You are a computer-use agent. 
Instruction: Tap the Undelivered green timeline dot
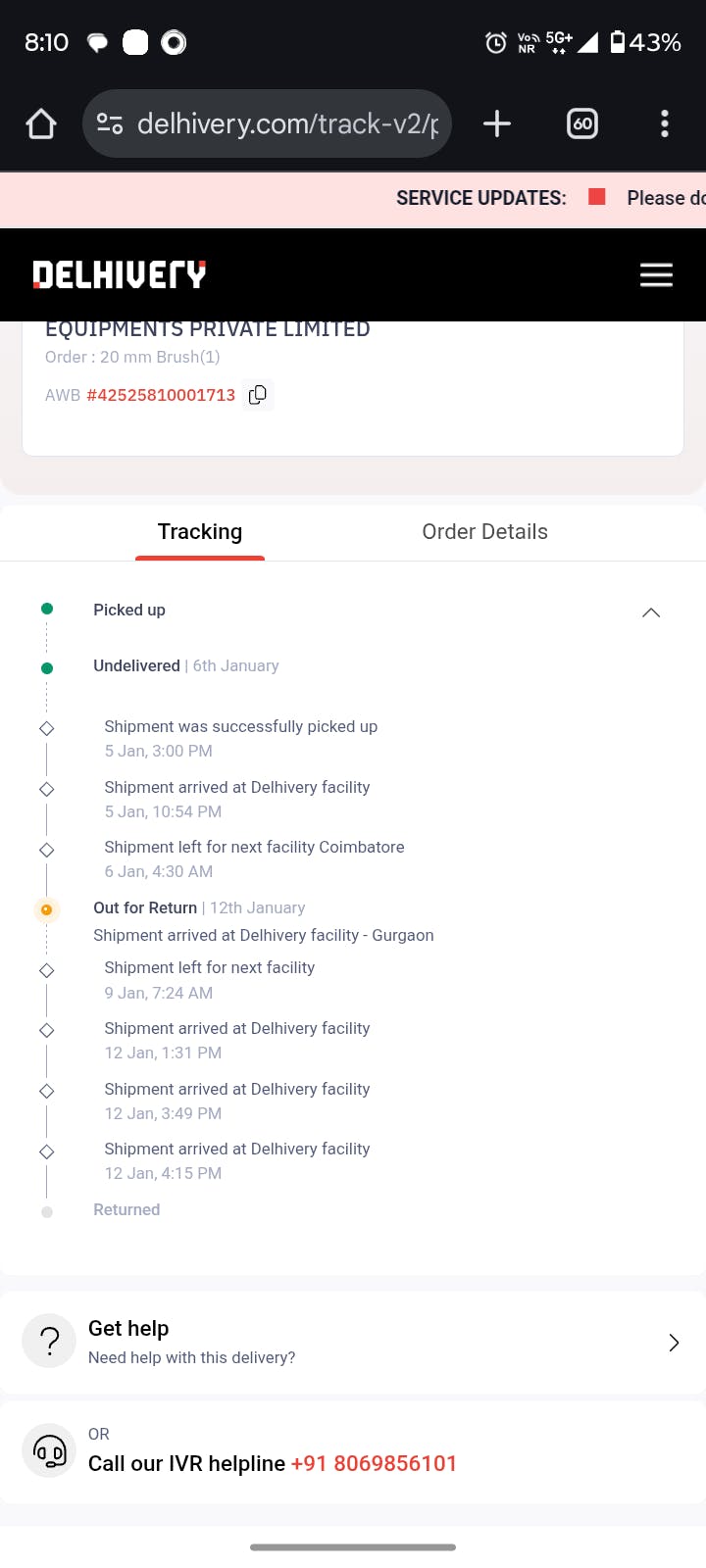pos(46,668)
